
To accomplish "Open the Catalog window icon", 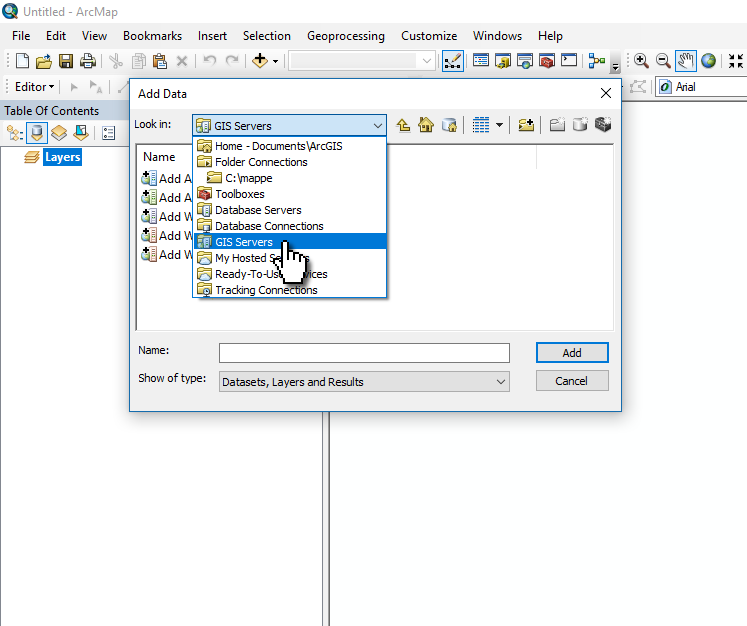I will [503, 61].
